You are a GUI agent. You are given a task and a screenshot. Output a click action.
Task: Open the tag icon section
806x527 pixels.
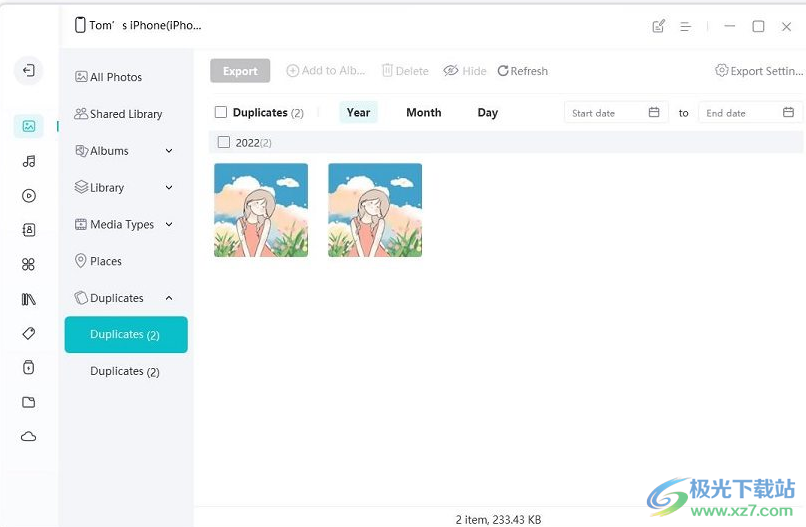tap(29, 333)
